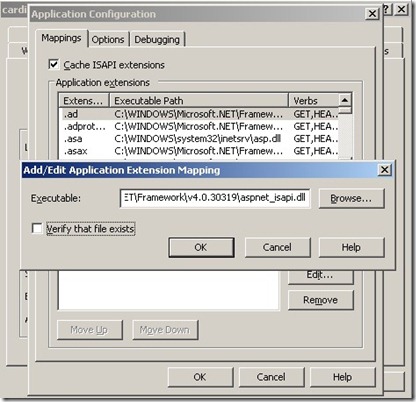Select the .asa extension row
The width and height of the screenshot is (416, 402).
point(199,139)
